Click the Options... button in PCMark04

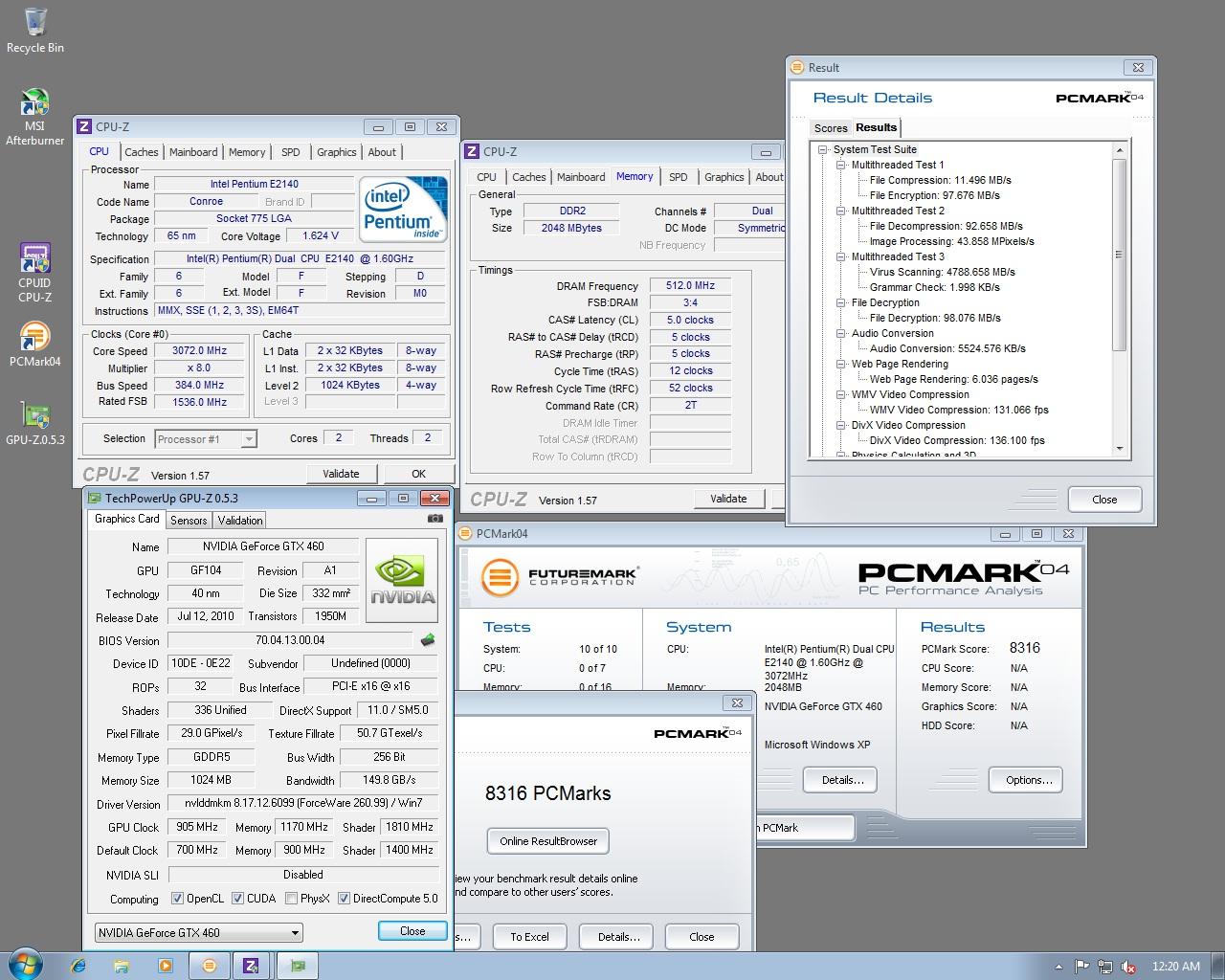click(1028, 780)
